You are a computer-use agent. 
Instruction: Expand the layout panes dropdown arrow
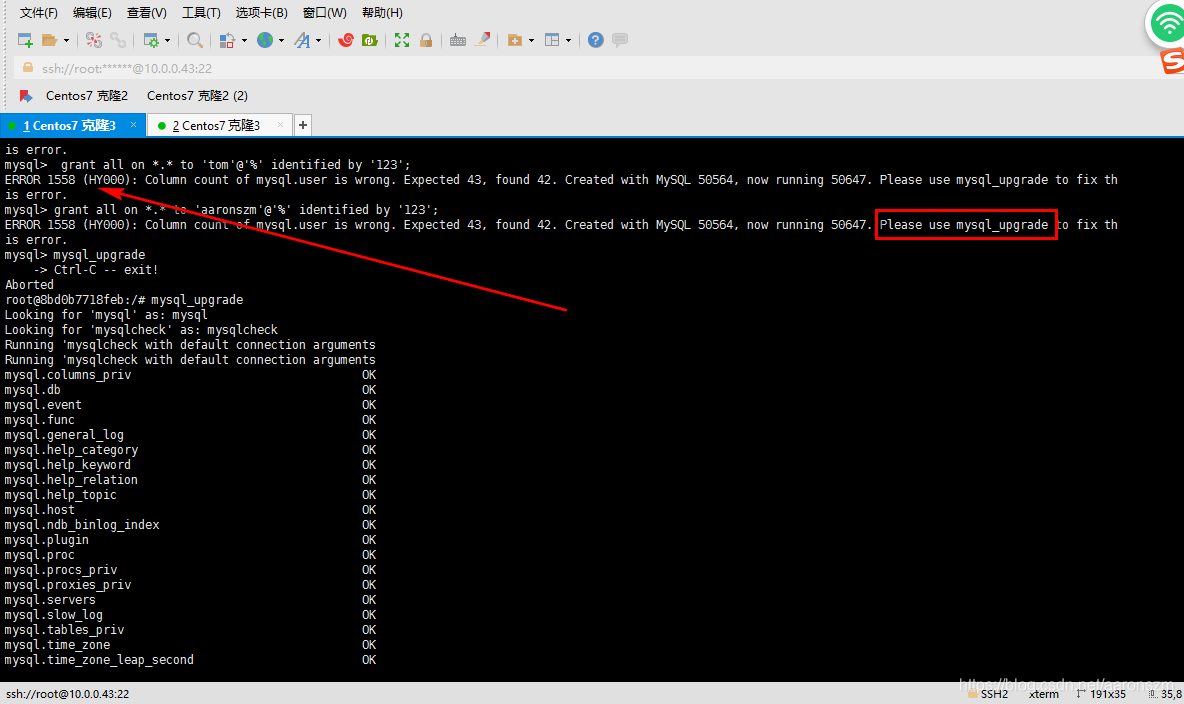569,40
